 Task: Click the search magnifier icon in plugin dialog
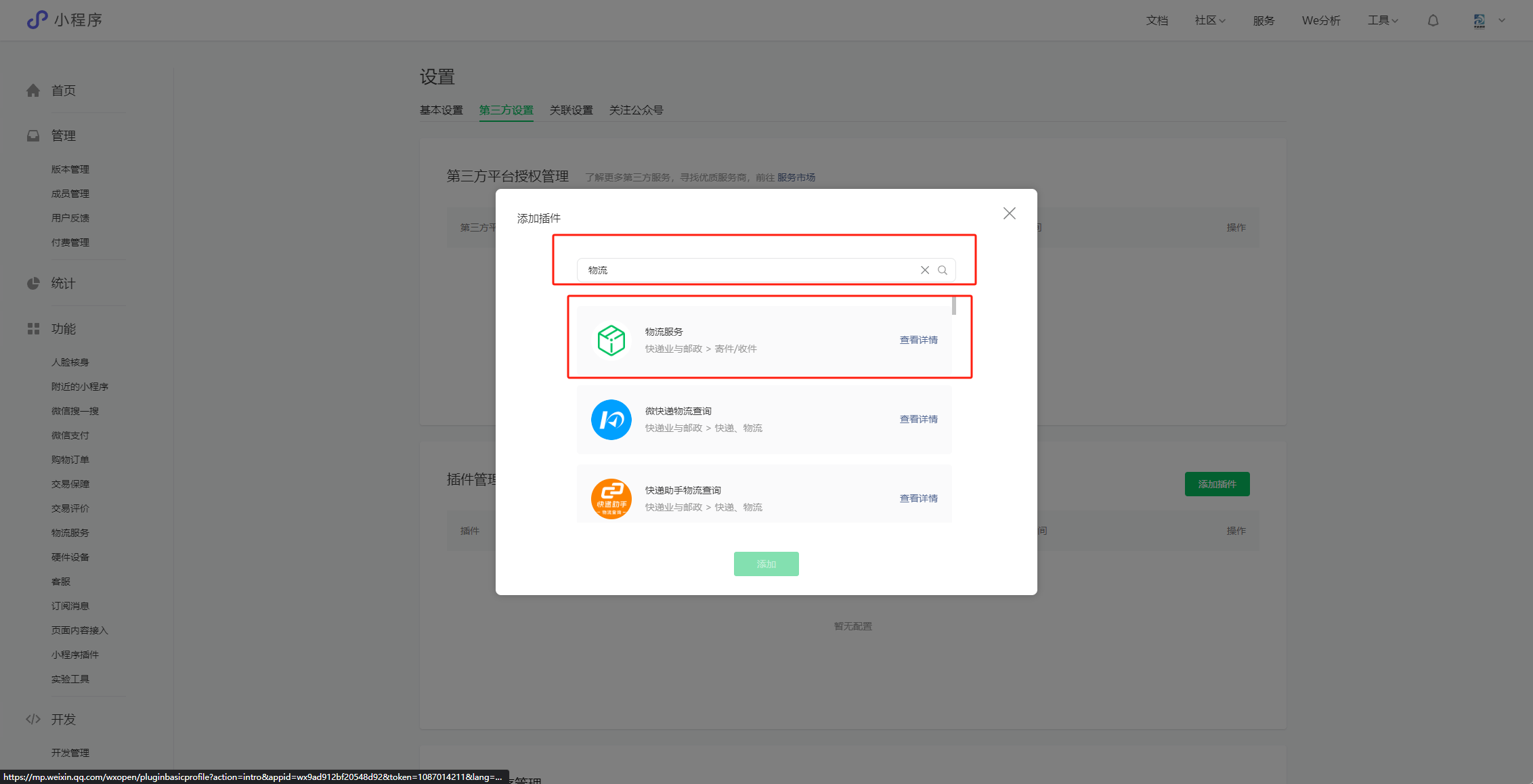click(943, 270)
